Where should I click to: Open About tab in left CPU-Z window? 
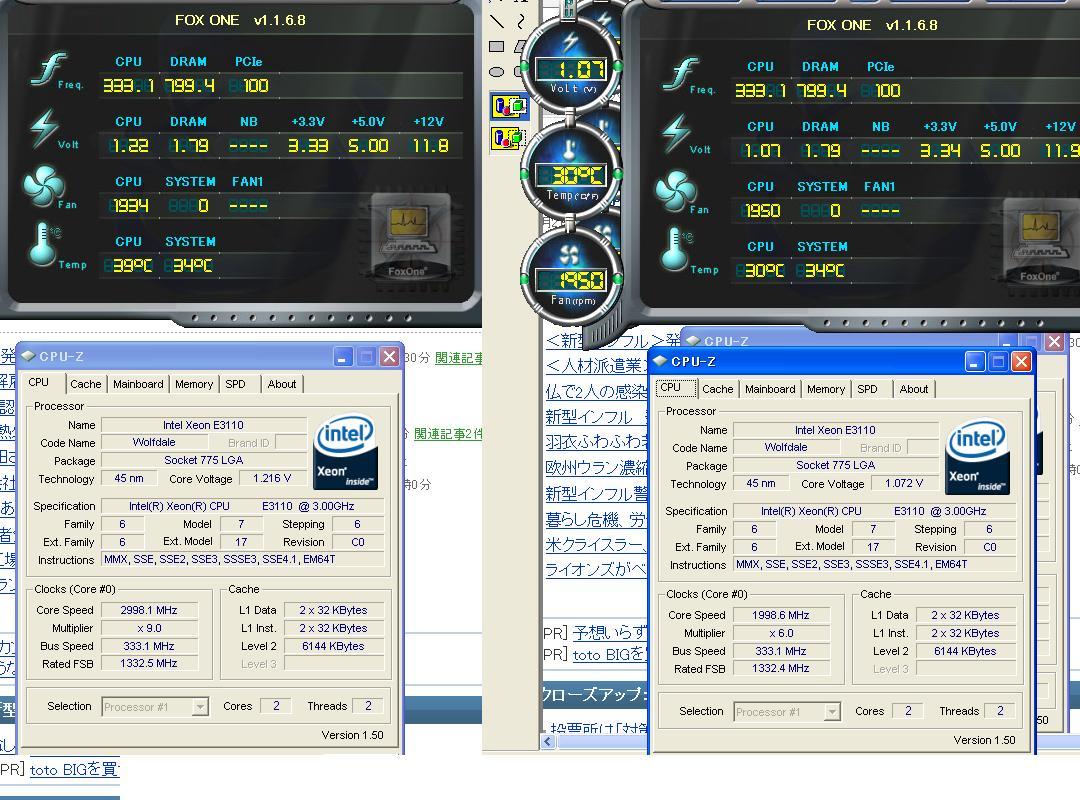coord(282,384)
